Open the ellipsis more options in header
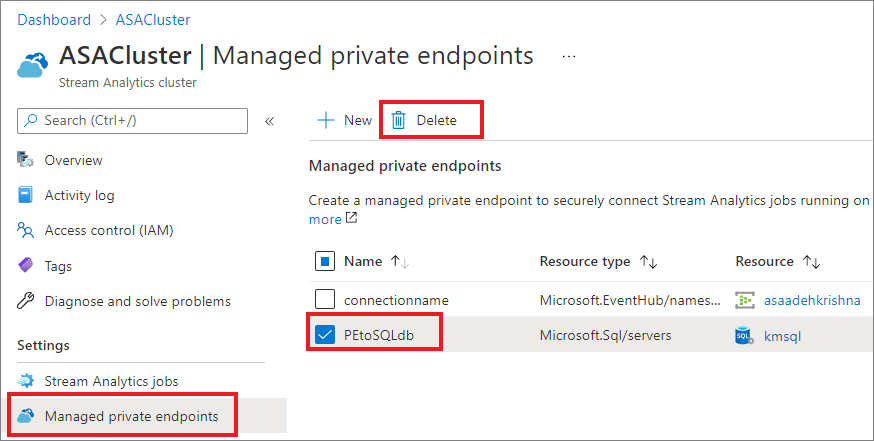This screenshot has width=874, height=441. (569, 56)
